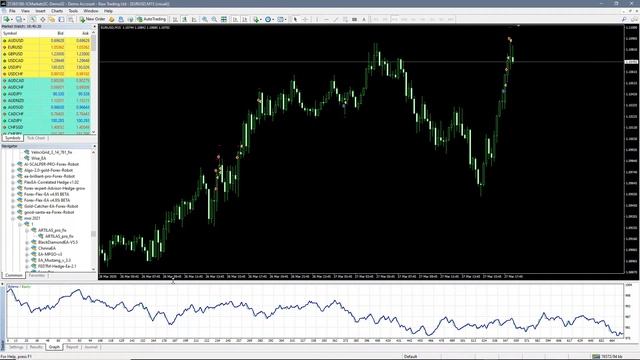Open the Insert menu
Image resolution: width=640 pixels, height=360 pixels.
click(x=40, y=11)
